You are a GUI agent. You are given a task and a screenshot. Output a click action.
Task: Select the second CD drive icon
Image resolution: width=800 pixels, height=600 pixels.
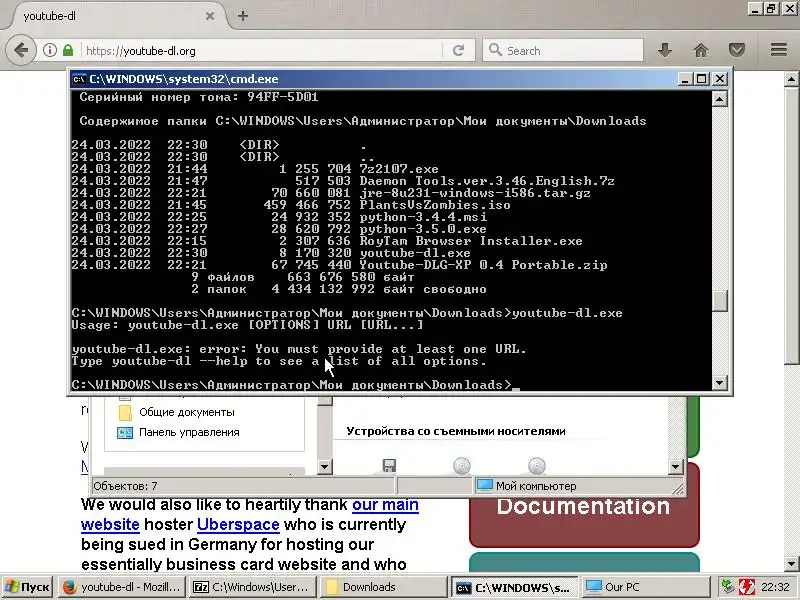537,466
